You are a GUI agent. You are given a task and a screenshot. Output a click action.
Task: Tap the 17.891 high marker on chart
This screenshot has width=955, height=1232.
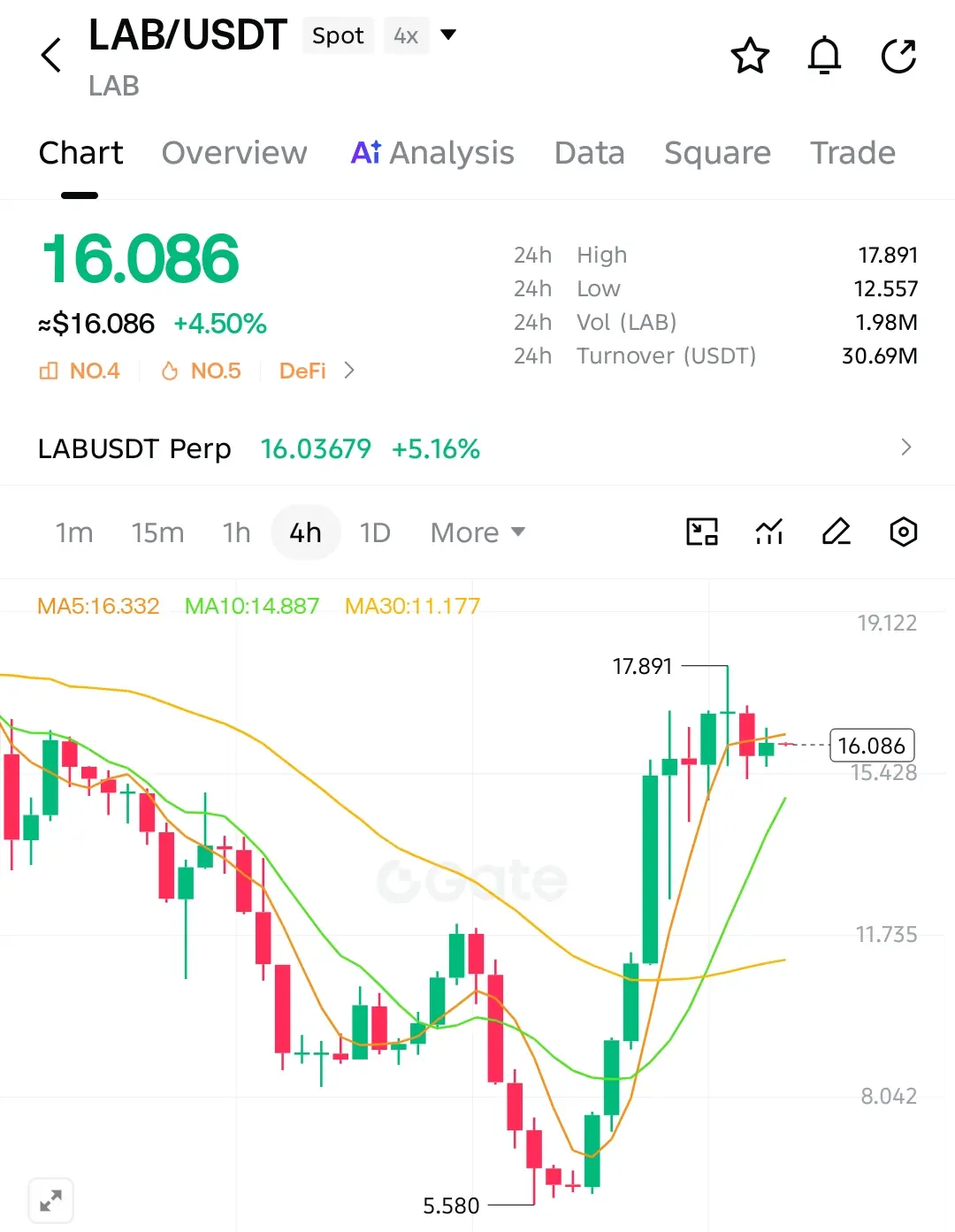(x=642, y=666)
